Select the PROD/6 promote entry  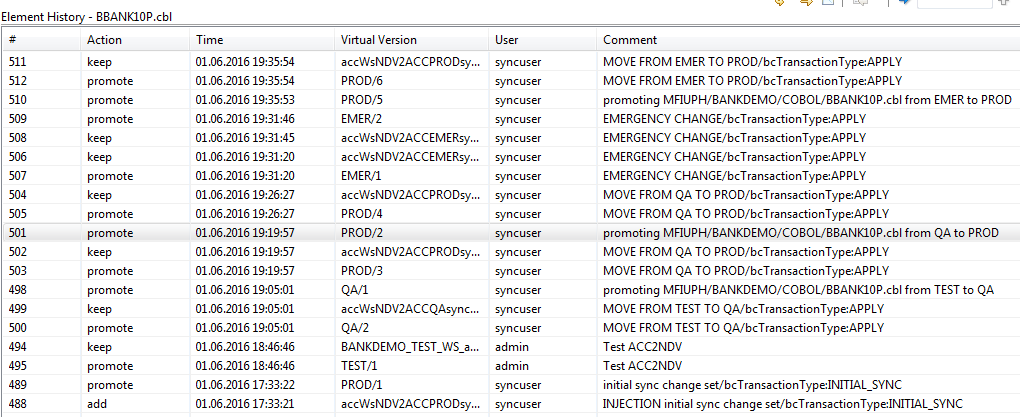coord(511,81)
